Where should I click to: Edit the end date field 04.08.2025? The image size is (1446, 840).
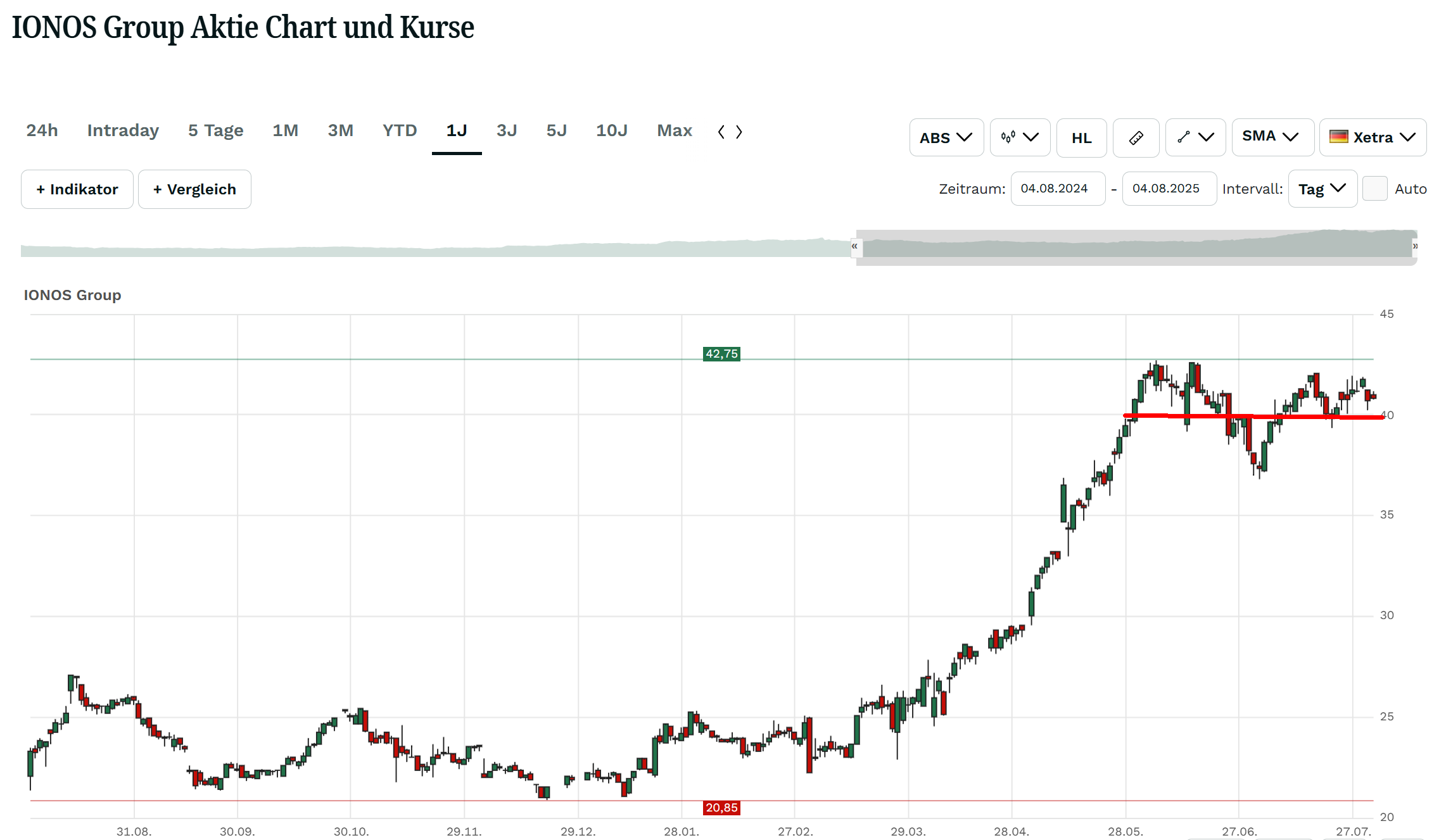pos(1169,189)
